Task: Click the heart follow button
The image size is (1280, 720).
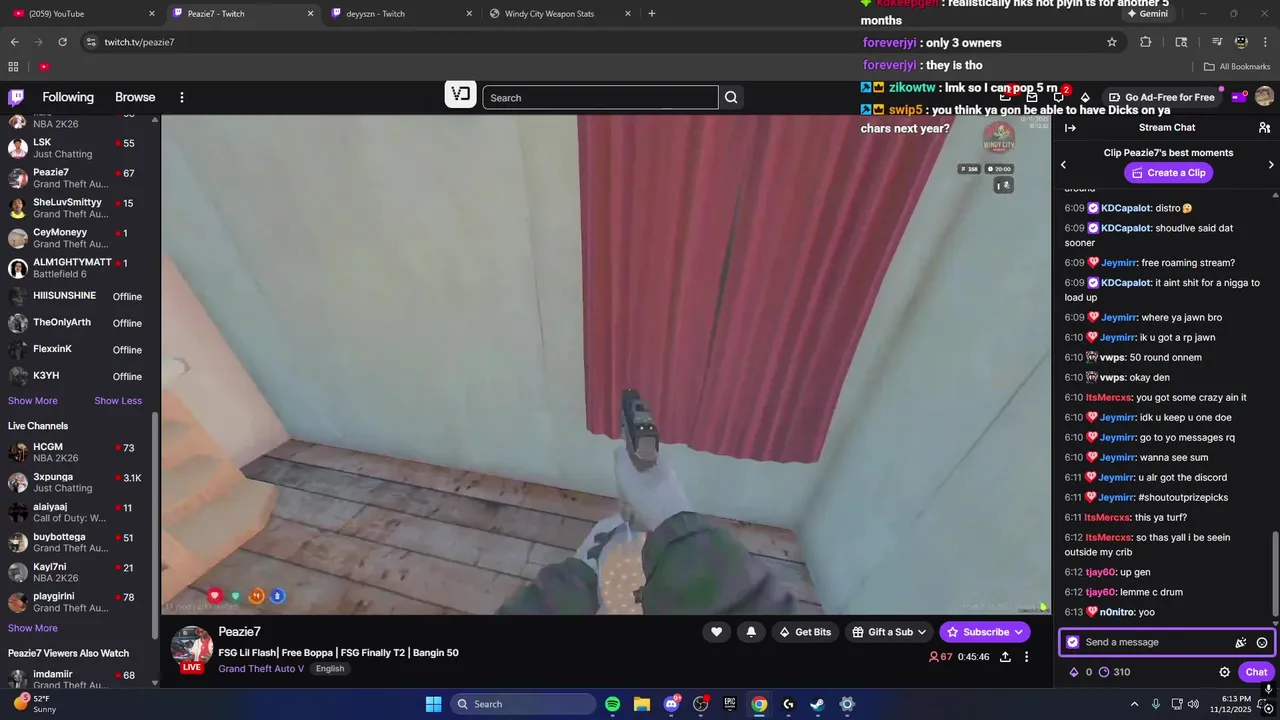Action: coord(716,632)
